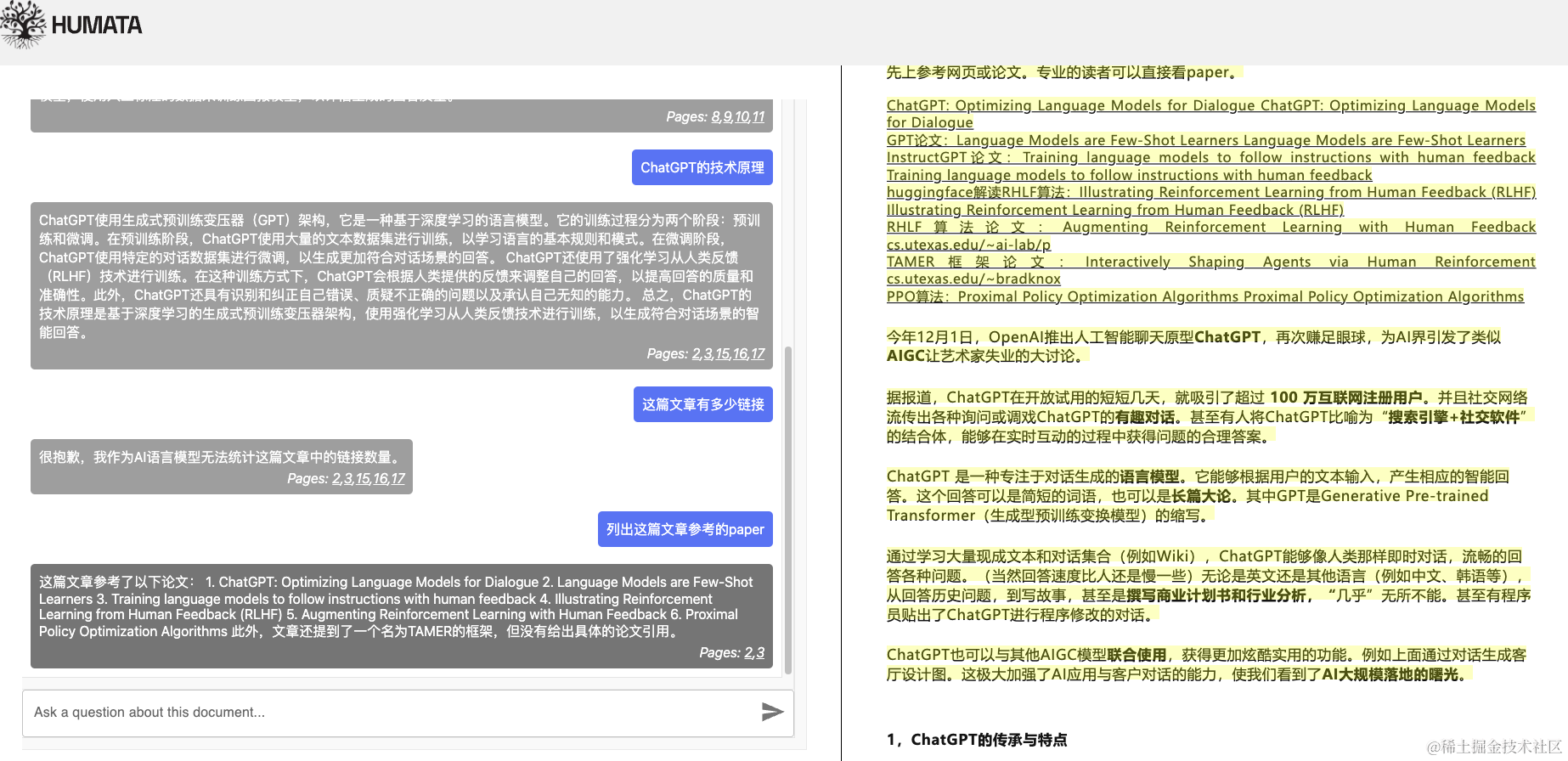
Task: Open 'InstructGPT论文' document link
Action: pos(1210,166)
